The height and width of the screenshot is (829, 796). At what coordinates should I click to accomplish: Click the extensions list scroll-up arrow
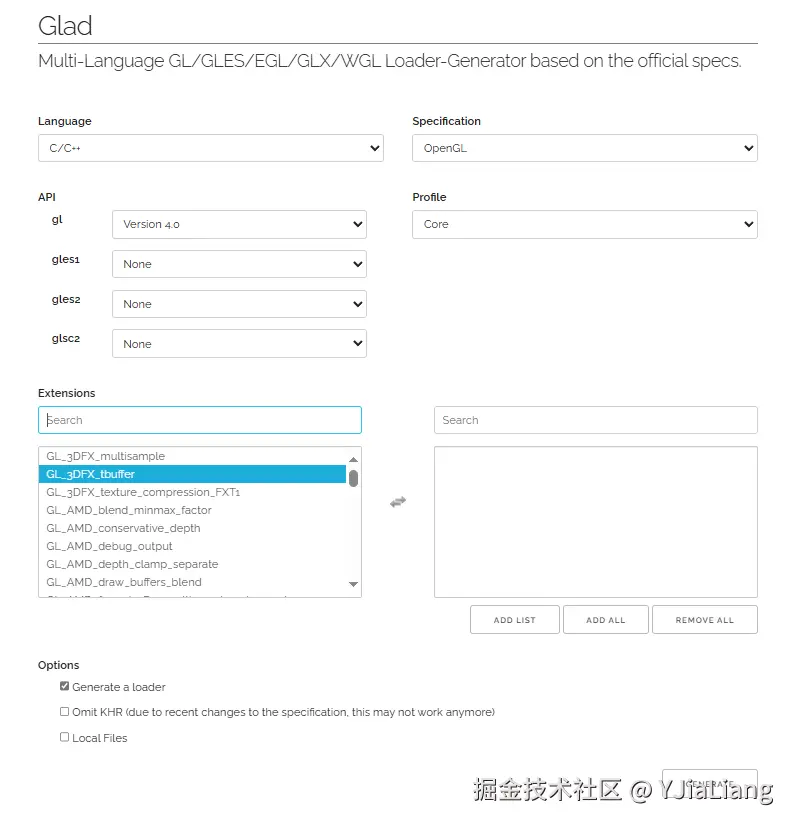354,459
